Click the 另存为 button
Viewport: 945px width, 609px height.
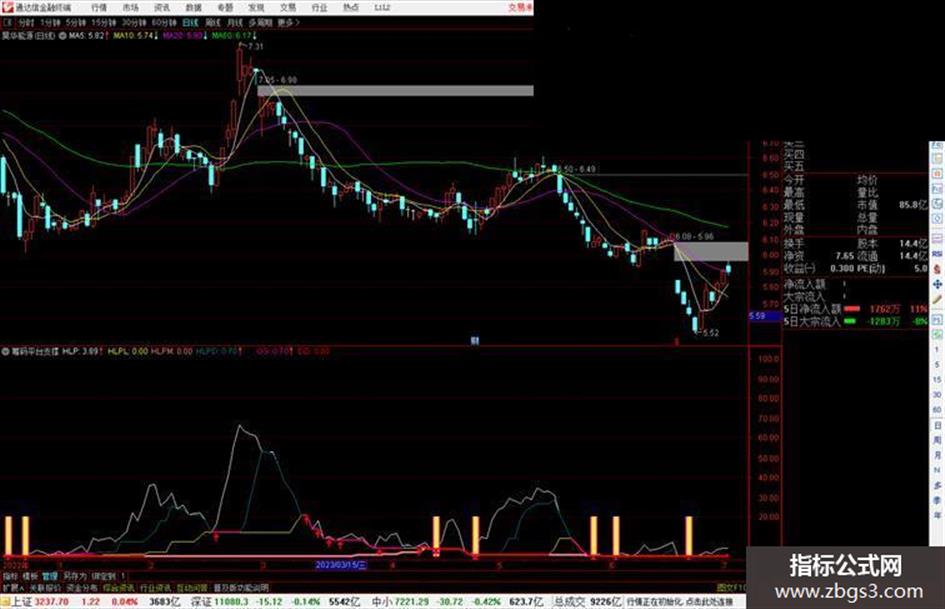[x=75, y=576]
